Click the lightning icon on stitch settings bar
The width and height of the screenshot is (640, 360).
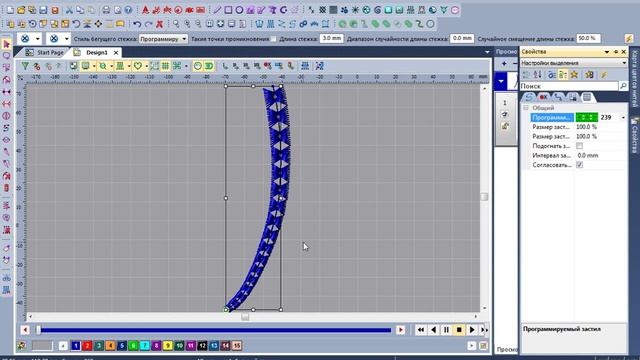click(629, 38)
